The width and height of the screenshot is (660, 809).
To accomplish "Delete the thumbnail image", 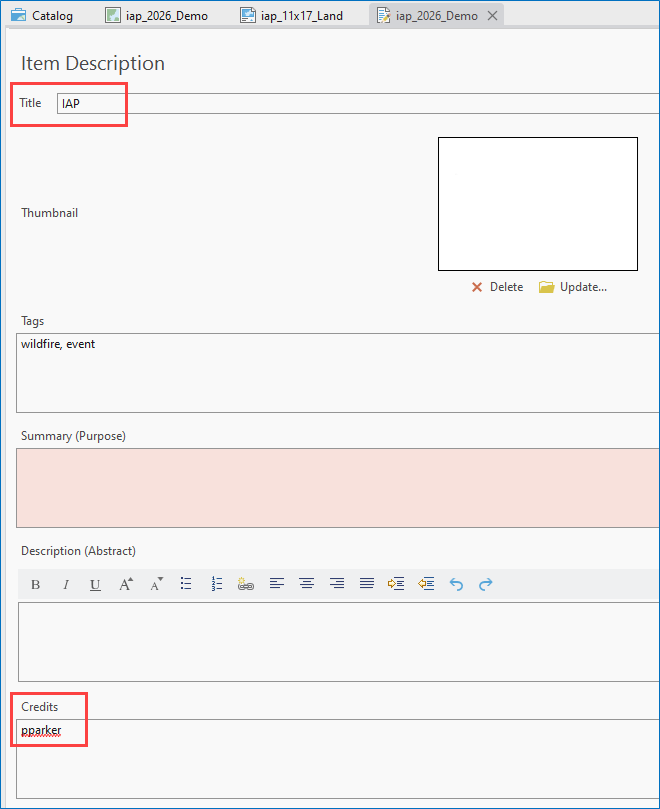I will (x=497, y=287).
